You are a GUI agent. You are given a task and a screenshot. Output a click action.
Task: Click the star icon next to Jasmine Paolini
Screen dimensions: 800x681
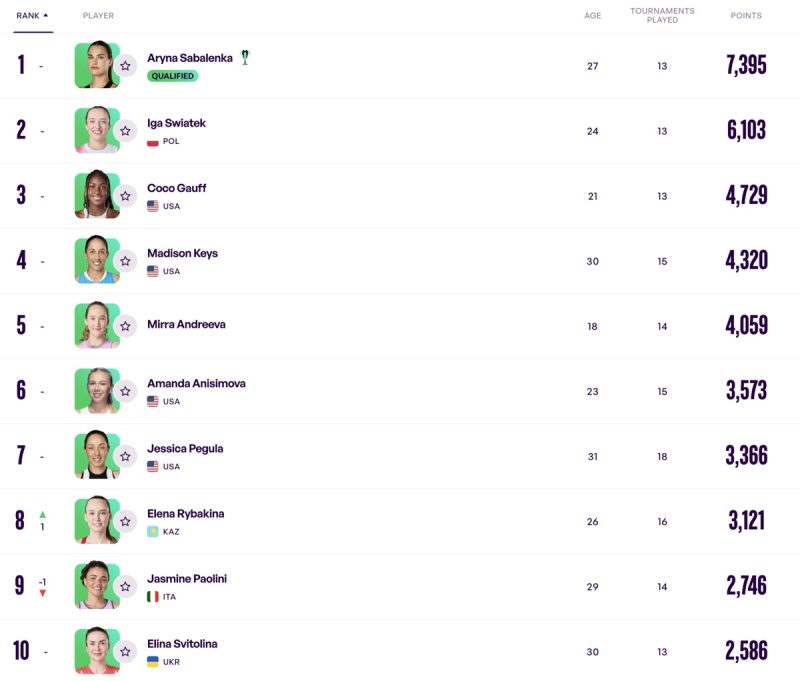coord(125,587)
